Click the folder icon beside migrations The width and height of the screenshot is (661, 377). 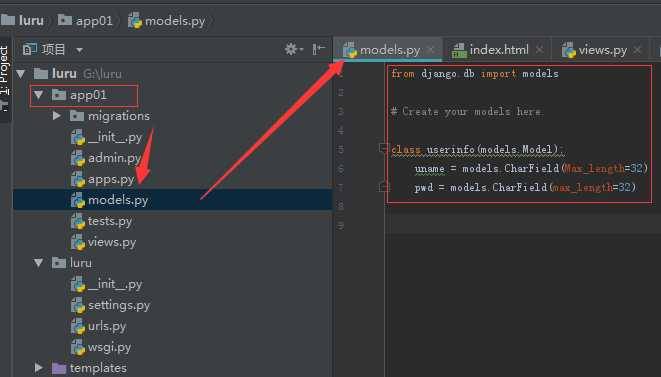(77, 116)
